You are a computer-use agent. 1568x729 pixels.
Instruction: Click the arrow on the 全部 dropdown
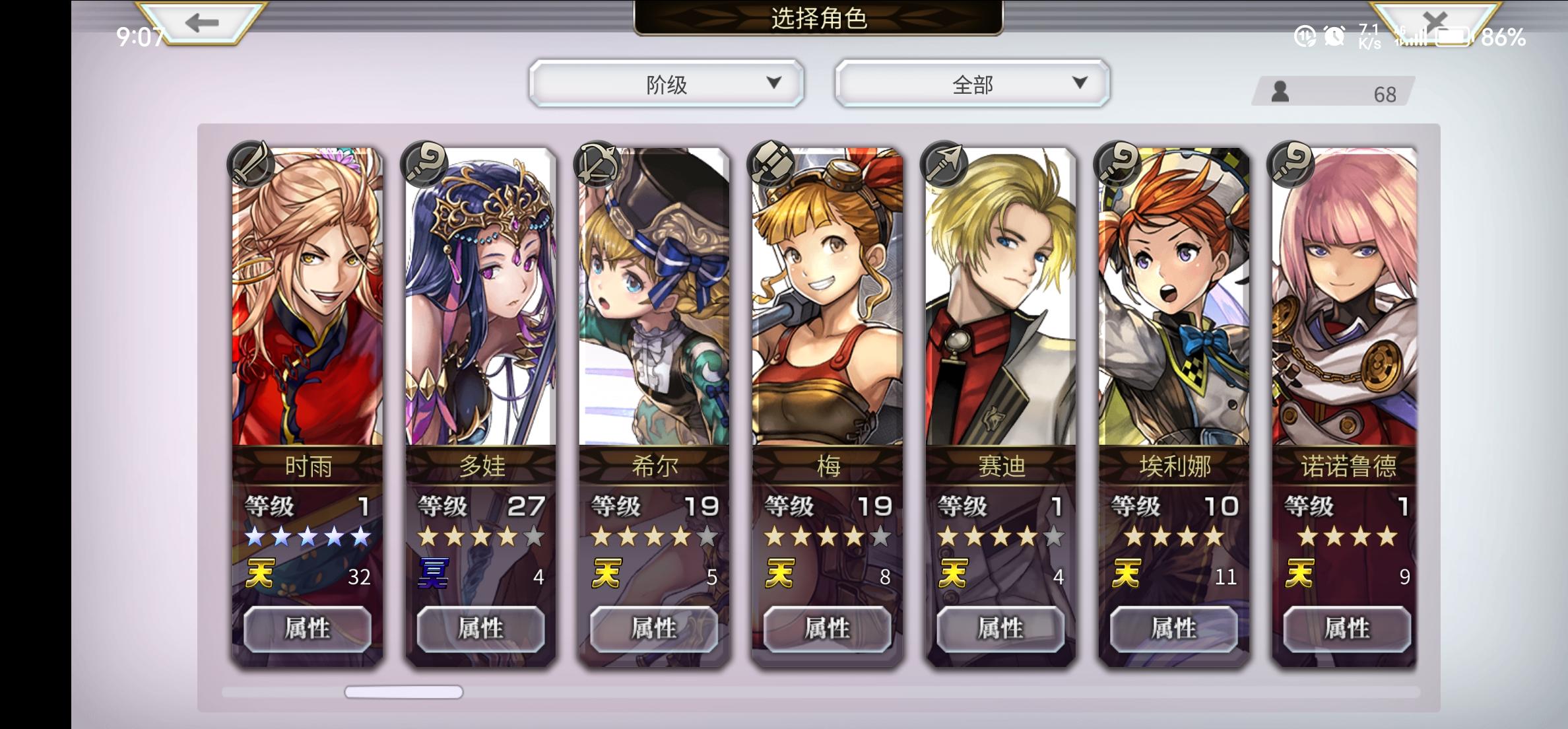coord(1080,83)
